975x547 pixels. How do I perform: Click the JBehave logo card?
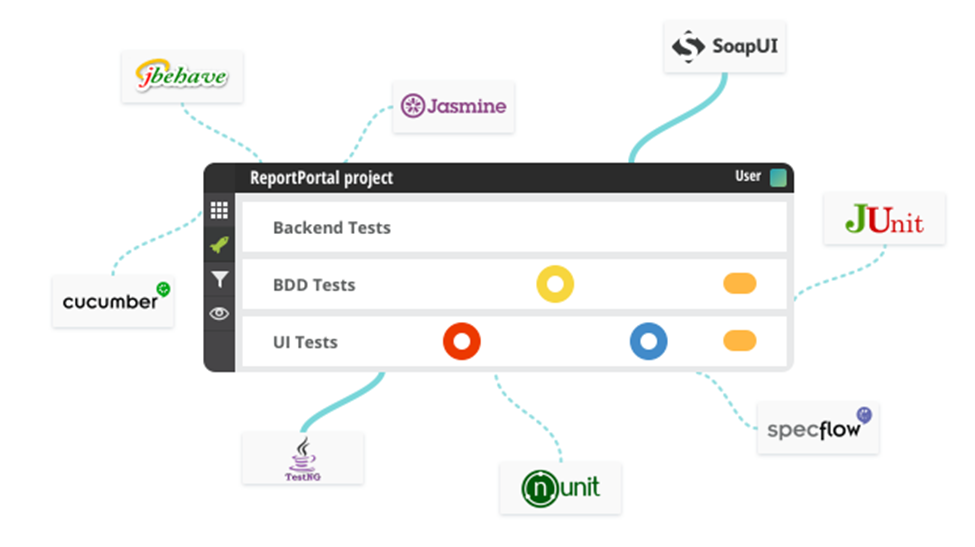click(182, 76)
